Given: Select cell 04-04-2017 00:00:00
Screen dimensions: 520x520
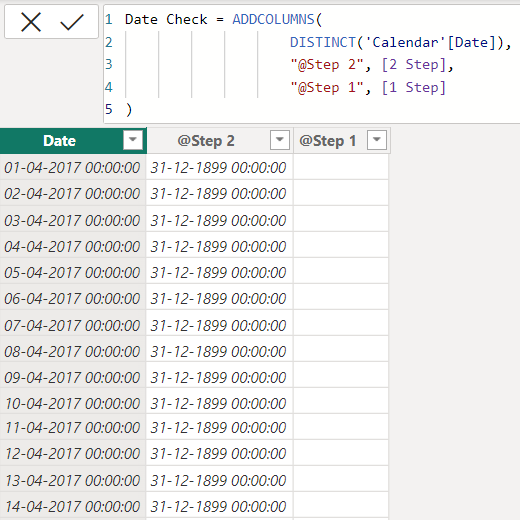Looking at the screenshot, I should (73, 246).
